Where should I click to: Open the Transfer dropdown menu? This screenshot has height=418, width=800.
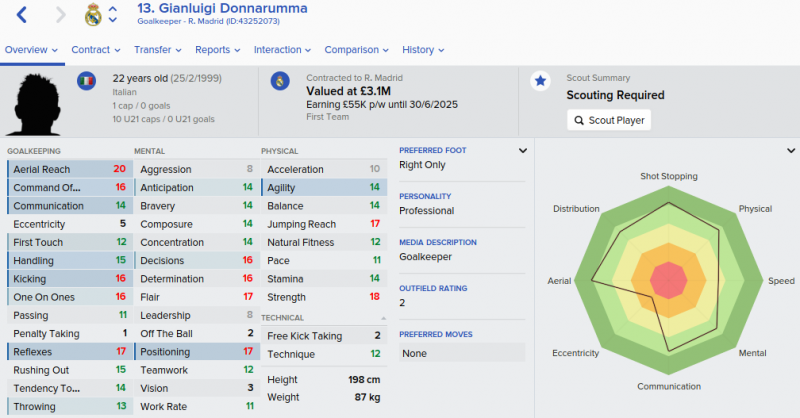158,50
